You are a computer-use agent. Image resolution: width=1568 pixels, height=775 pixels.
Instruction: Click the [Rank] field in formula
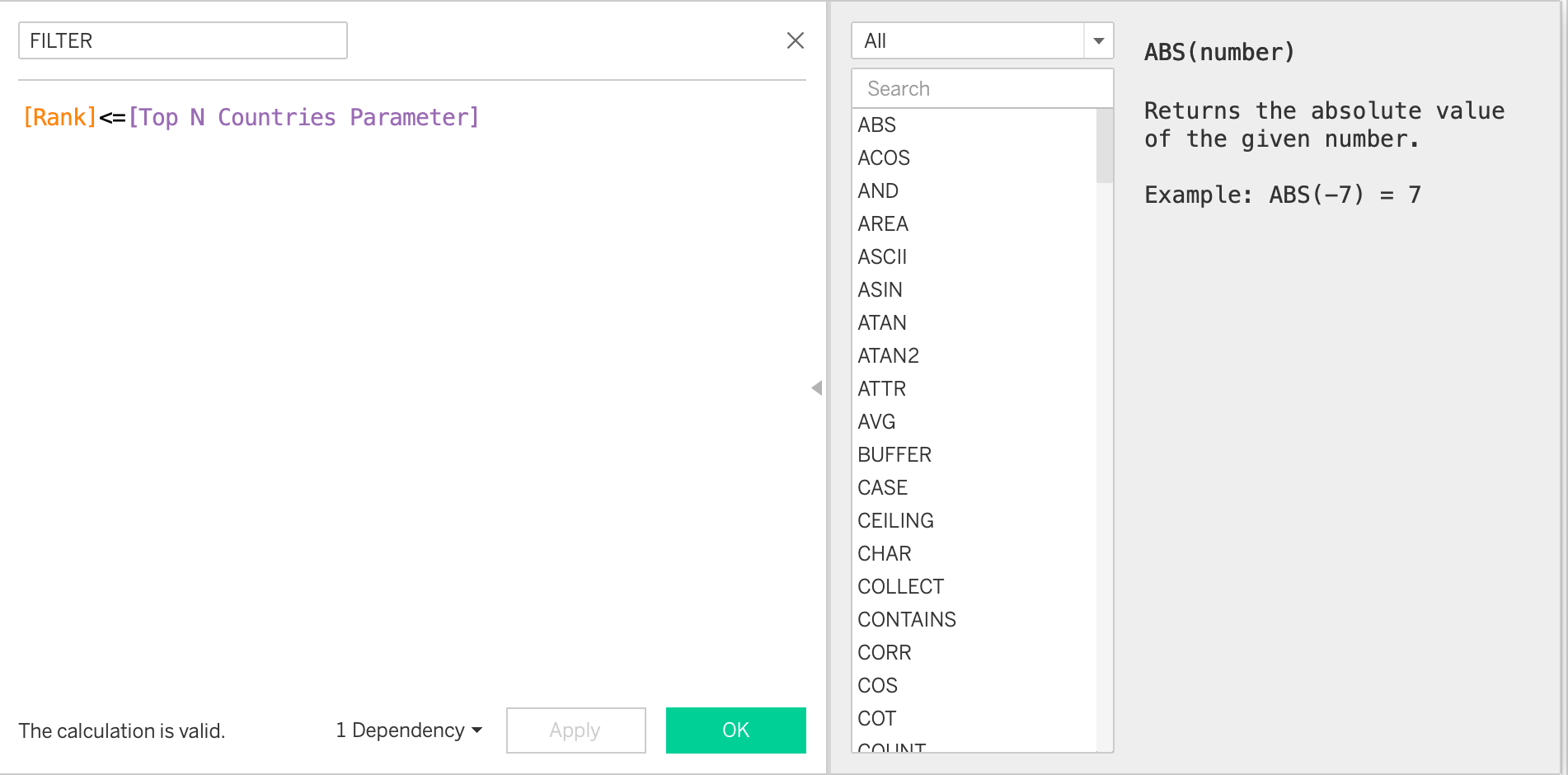coord(59,117)
